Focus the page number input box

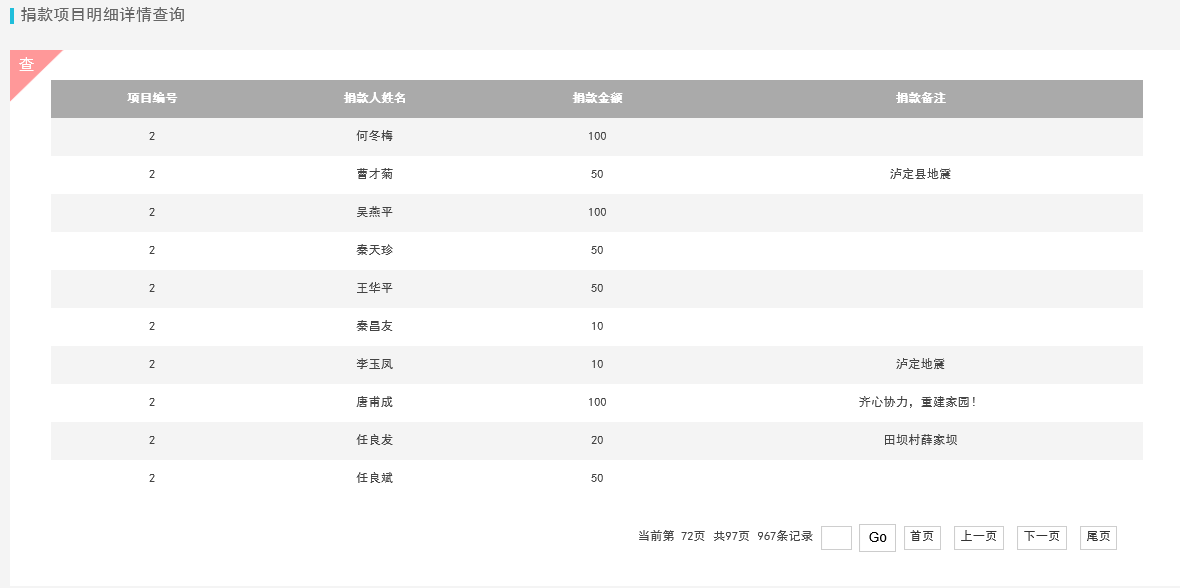[836, 538]
